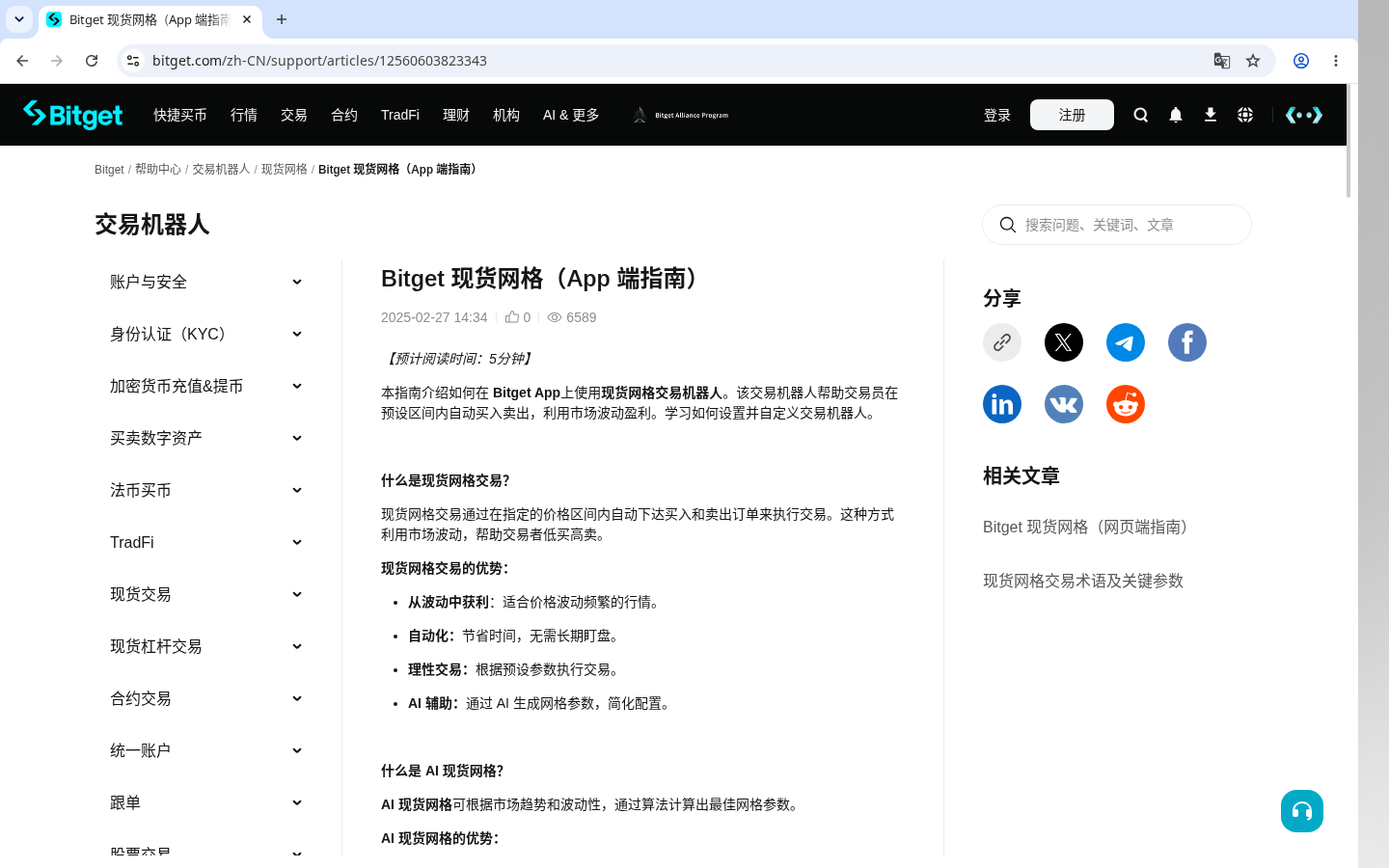Viewport: 1389px width, 868px height.
Task: Open tab search dropdown arrow
Action: pos(19,19)
